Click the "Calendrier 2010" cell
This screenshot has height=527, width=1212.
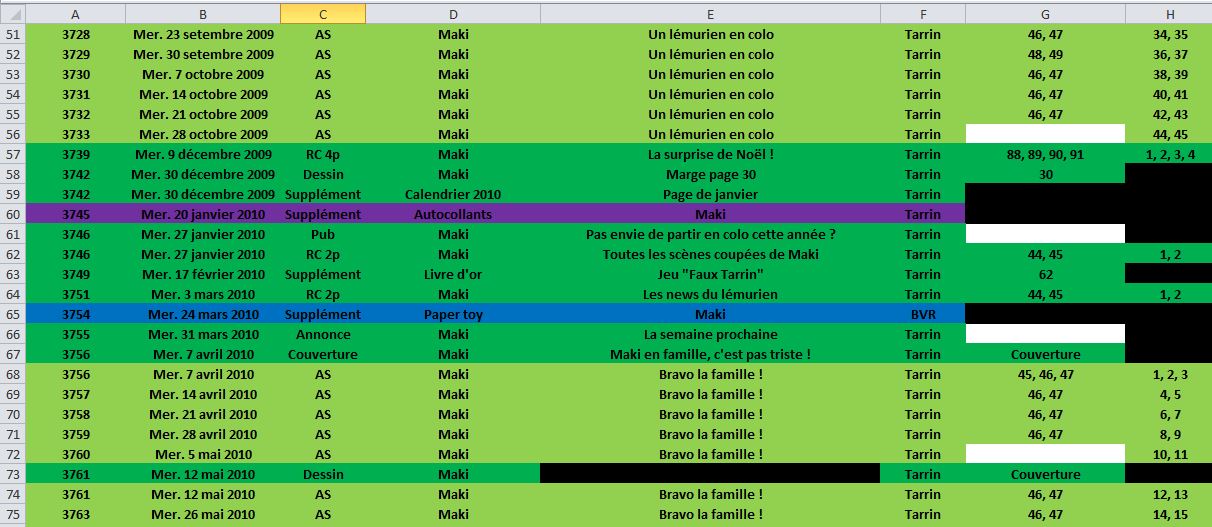(453, 194)
